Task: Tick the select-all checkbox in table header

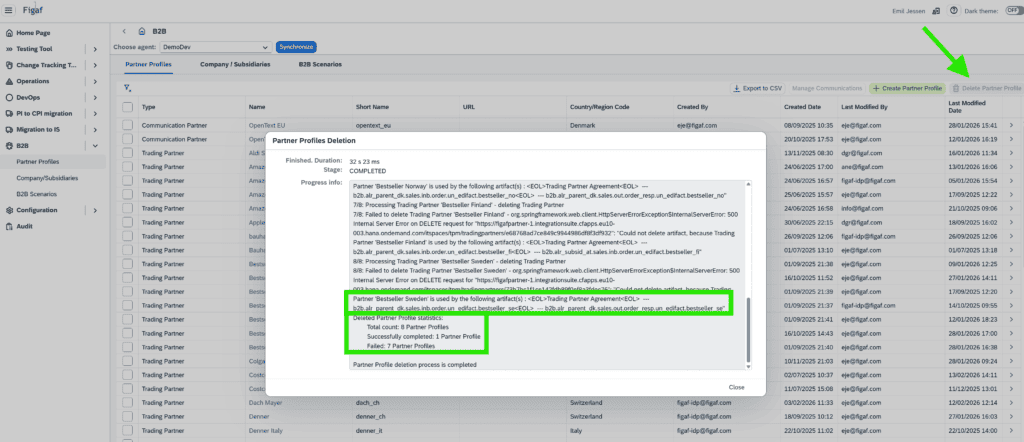Action: pyautogui.click(x=127, y=106)
